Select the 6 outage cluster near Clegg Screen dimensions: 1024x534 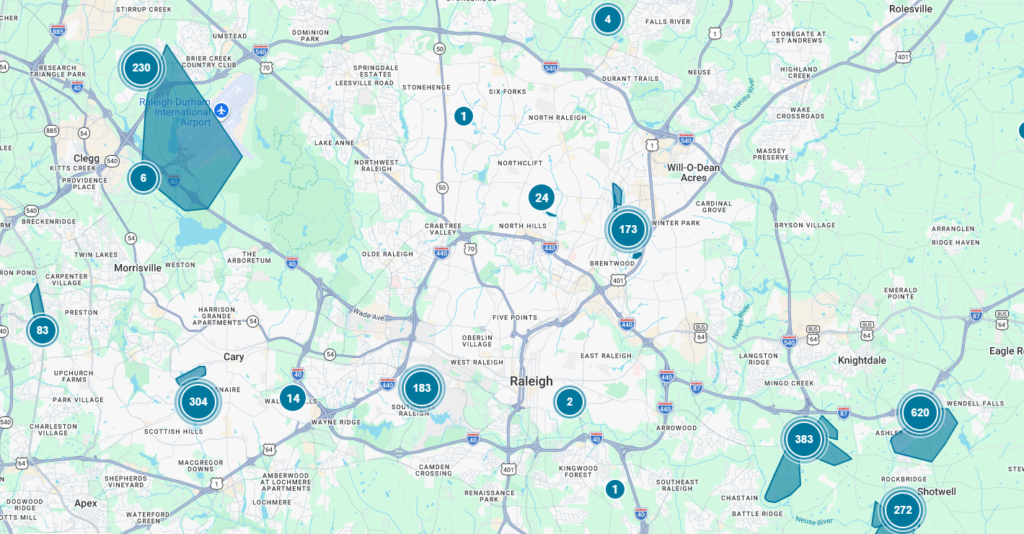tap(143, 178)
